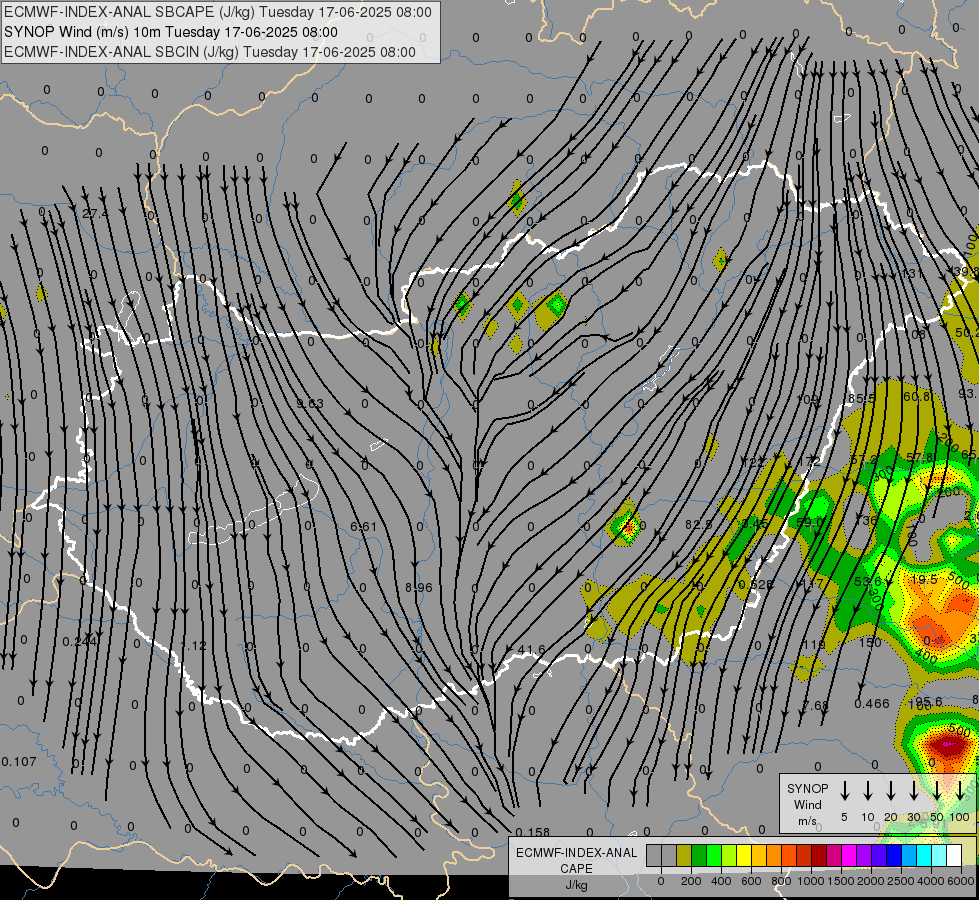Click the map value '60.8'
Screen dimensions: 979x900
pyautogui.click(x=918, y=396)
